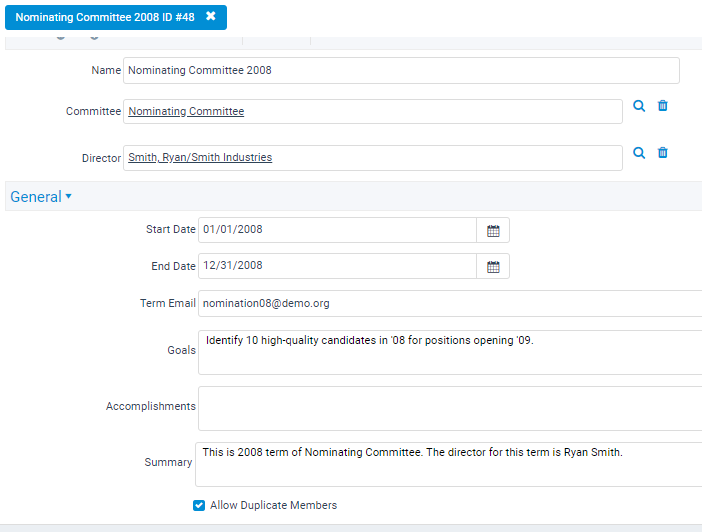Click the Start Date field
The image size is (702, 532).
click(337, 230)
